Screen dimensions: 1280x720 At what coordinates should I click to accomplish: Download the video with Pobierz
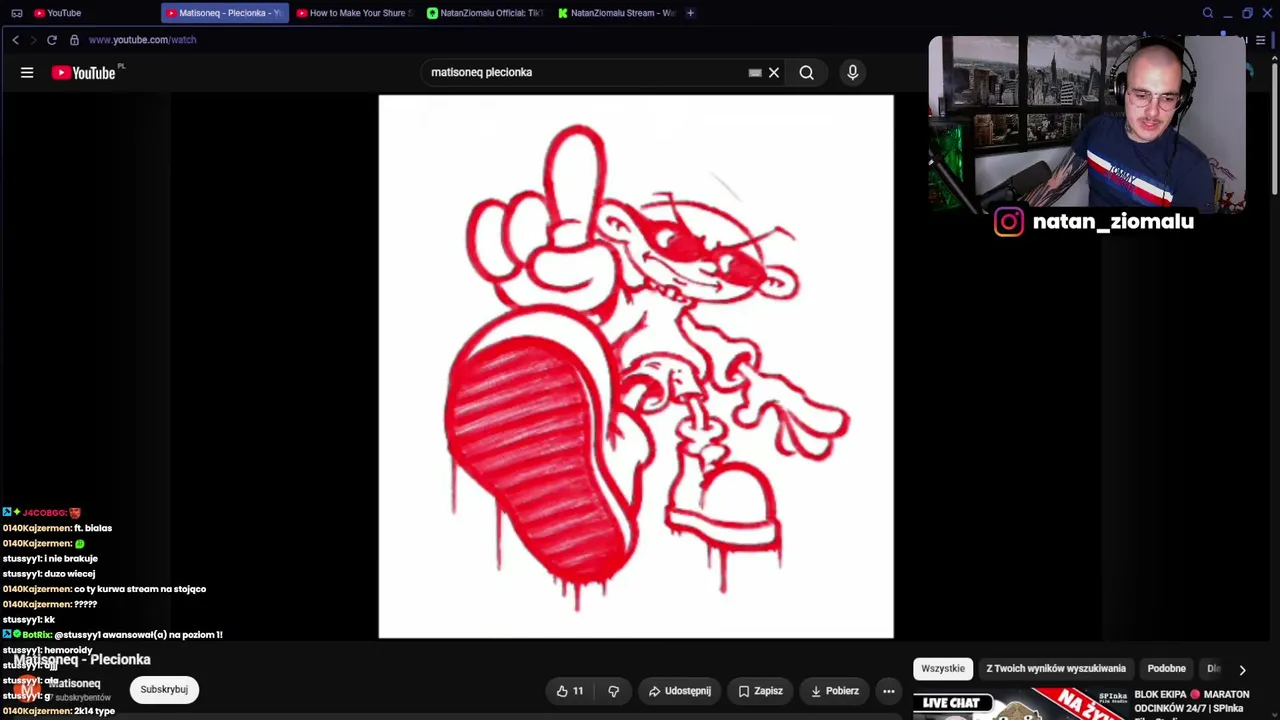coord(835,691)
